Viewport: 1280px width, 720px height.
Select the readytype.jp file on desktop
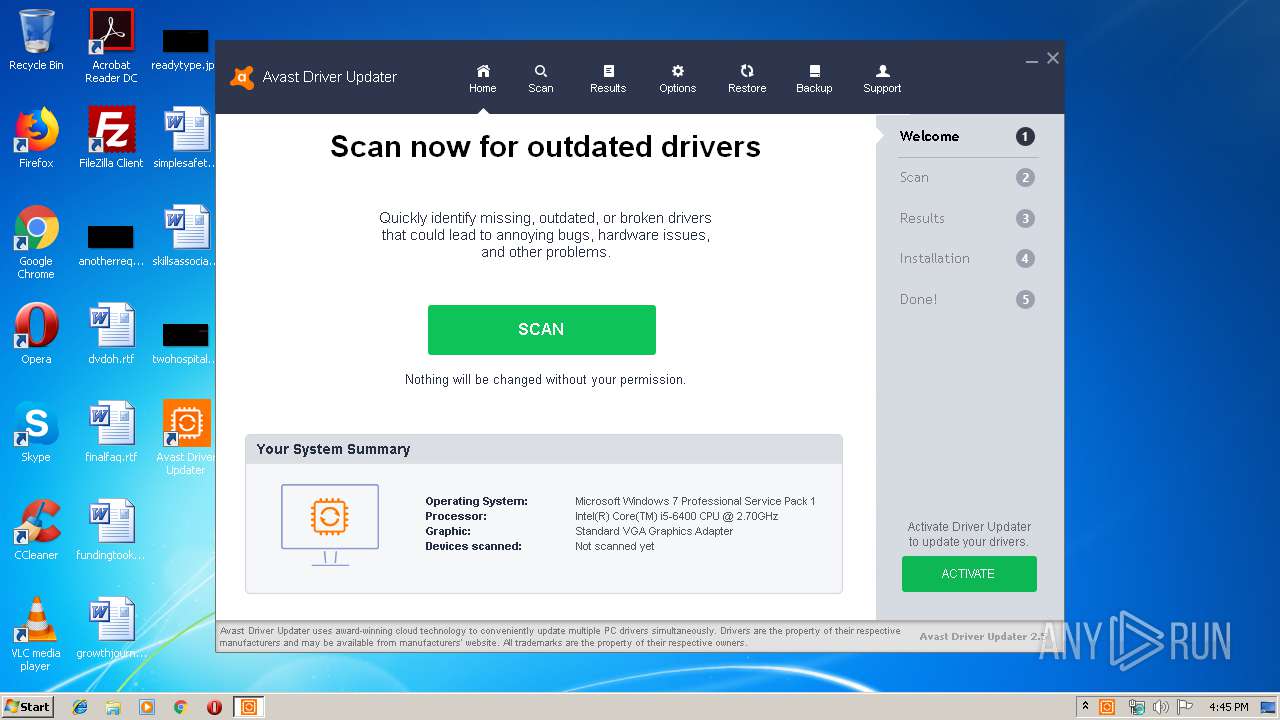coord(186,49)
